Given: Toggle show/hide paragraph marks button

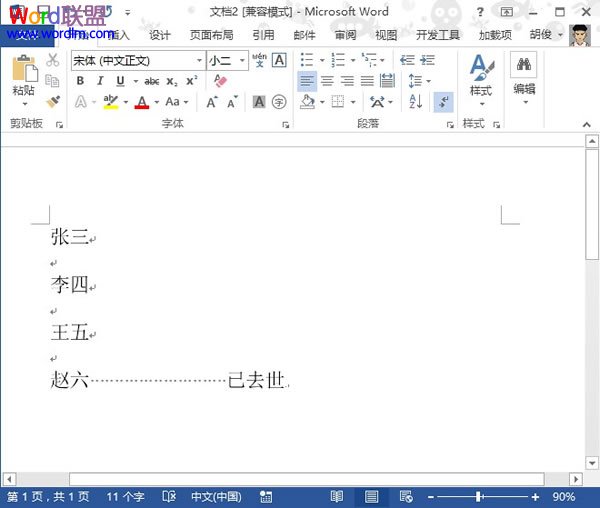Looking at the screenshot, I should [443, 102].
